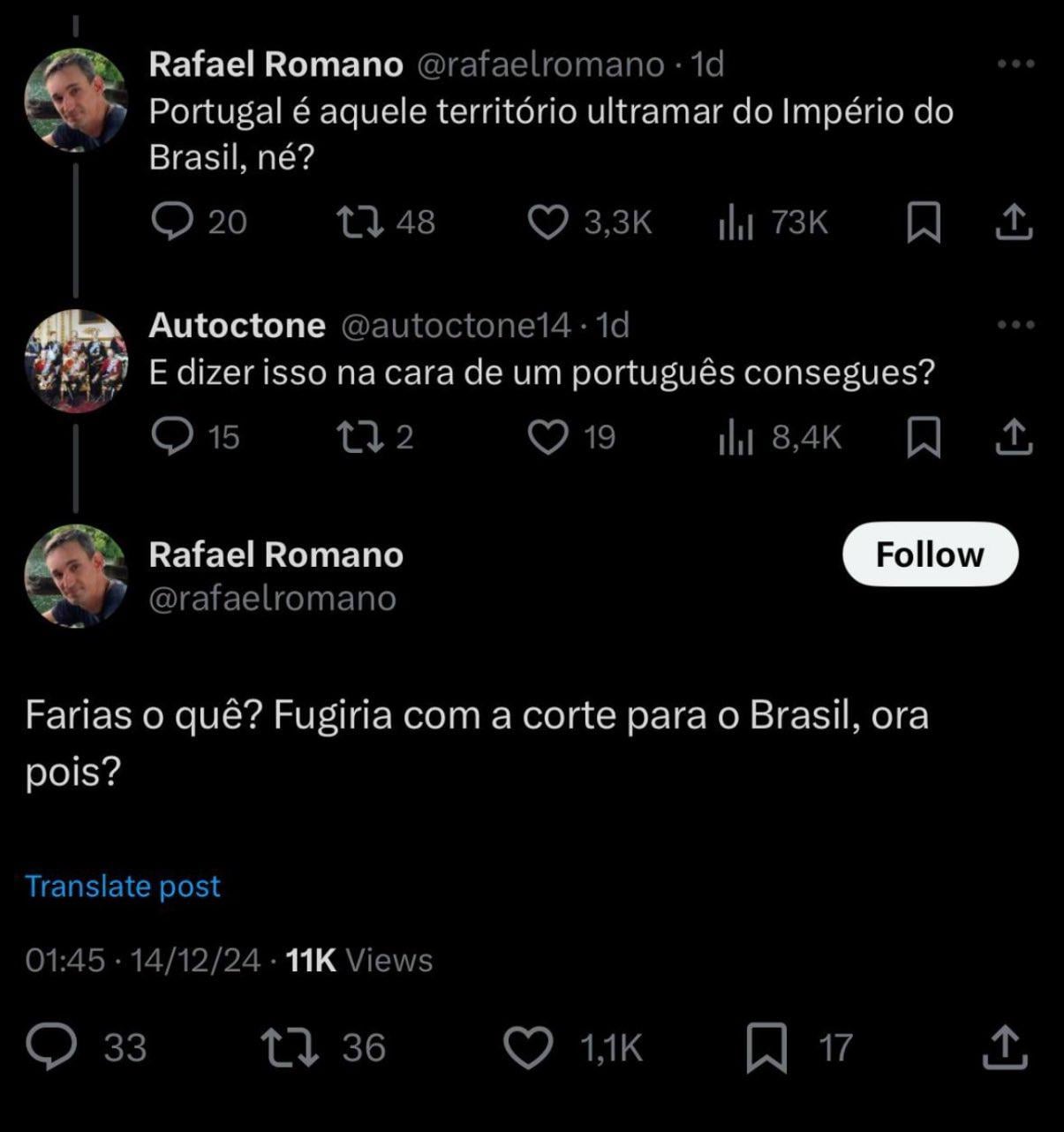Bookmark Autoctone's tweet
Viewport: 1064px width, 1132px height.
[x=924, y=437]
